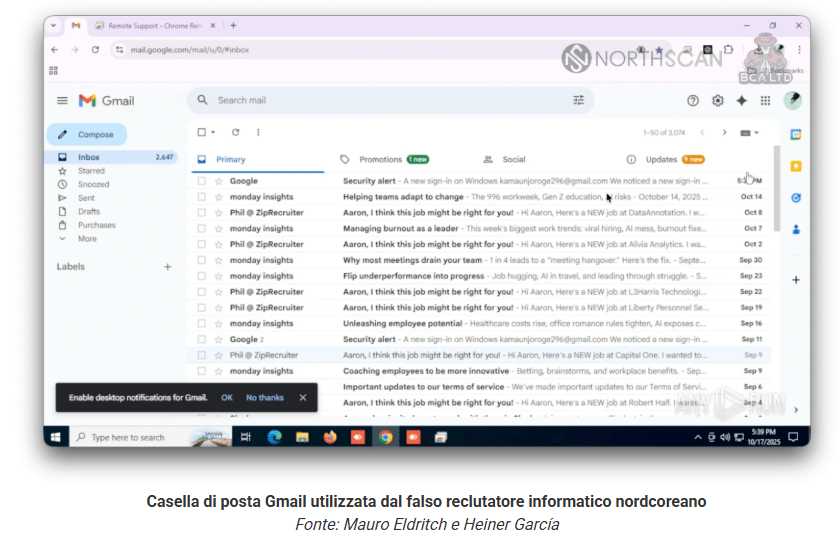
Task: Close the Remote Support tab
Action: pyautogui.click(x=213, y=26)
